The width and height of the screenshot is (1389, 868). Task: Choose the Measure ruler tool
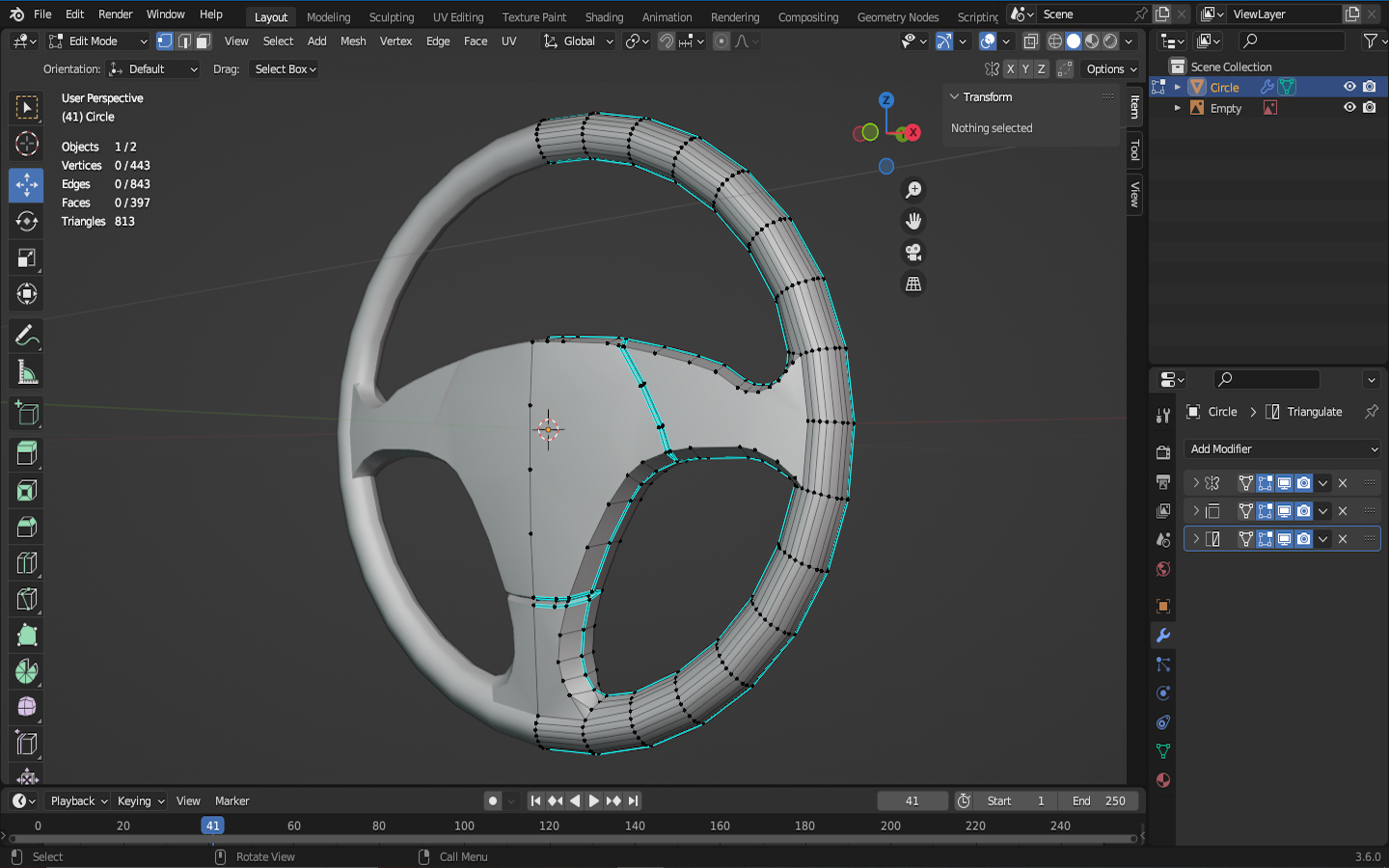click(x=26, y=372)
